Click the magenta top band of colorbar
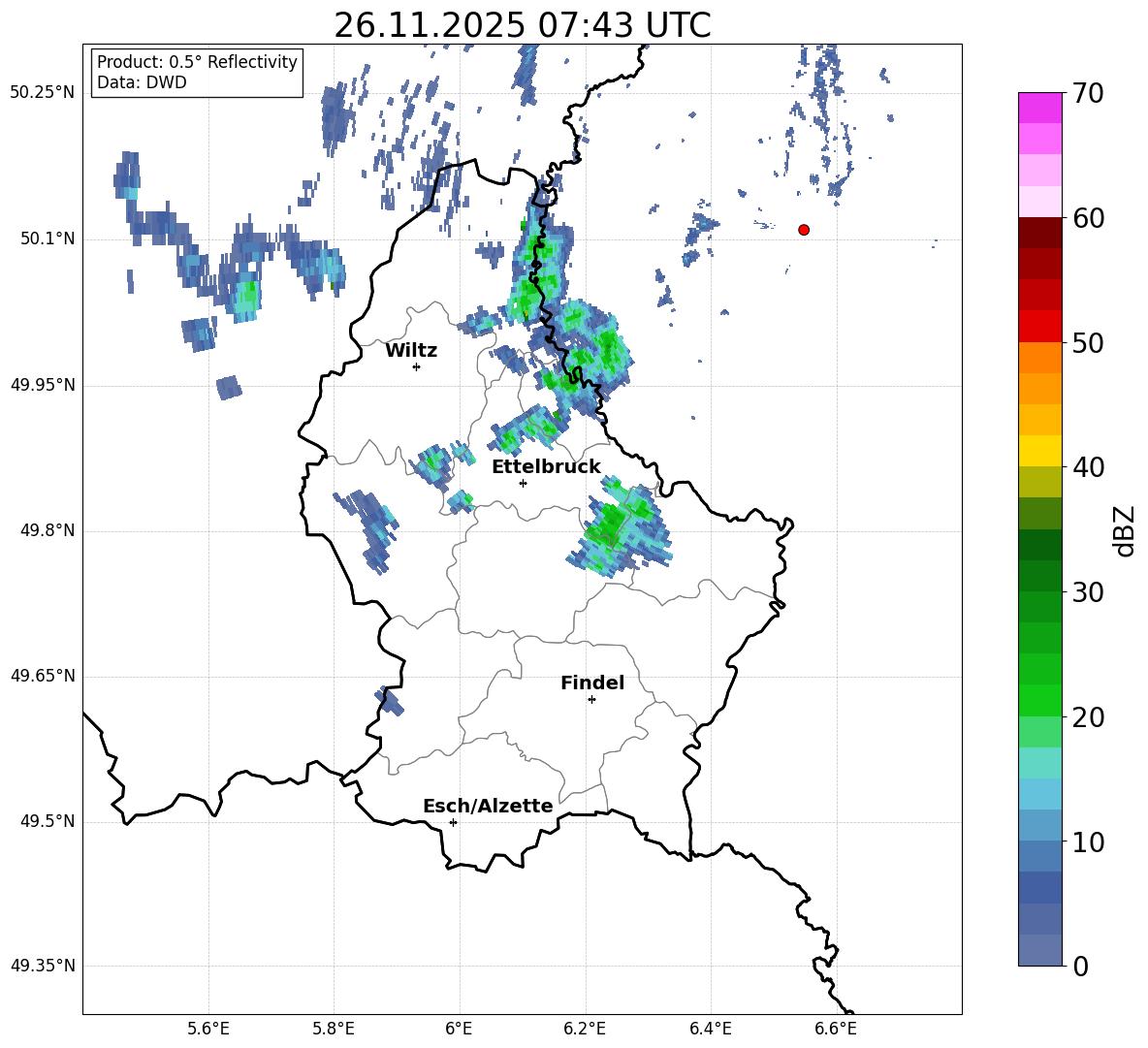1148x1048 pixels. click(1040, 108)
